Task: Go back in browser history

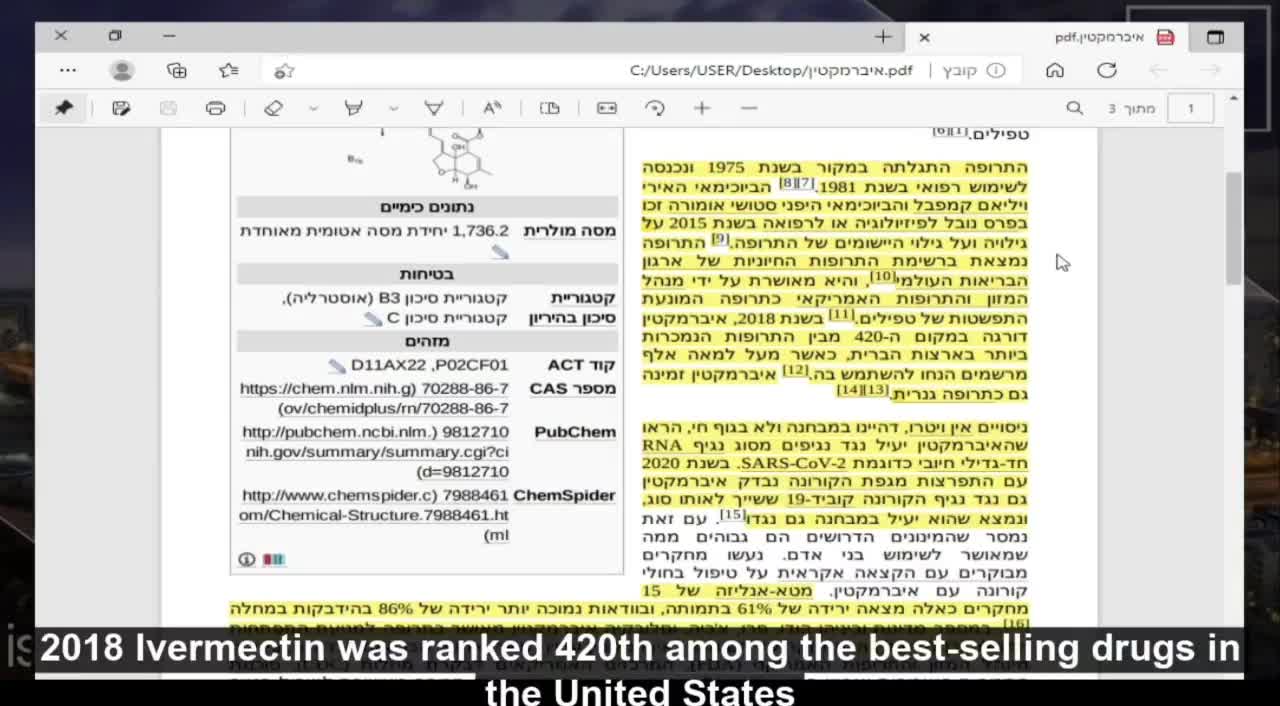Action: [x=1158, y=70]
